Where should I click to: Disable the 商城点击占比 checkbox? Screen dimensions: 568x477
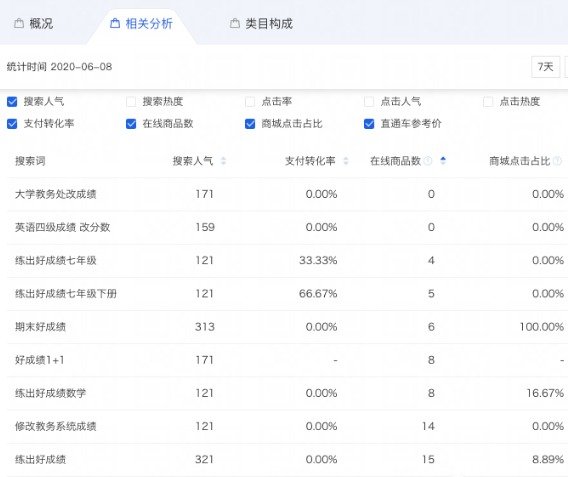click(250, 124)
